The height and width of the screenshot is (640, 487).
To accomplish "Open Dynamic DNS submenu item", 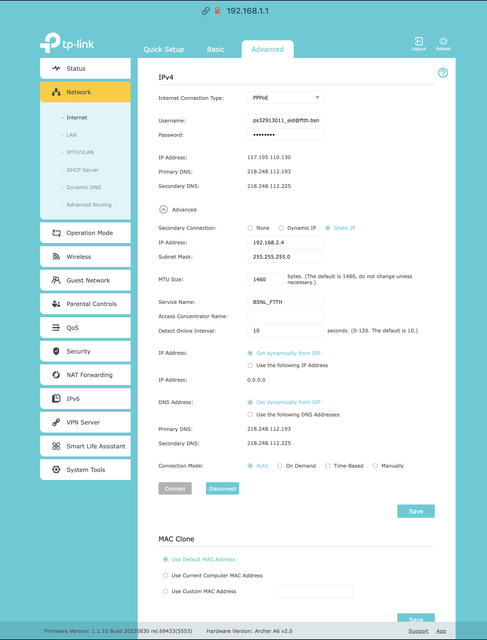I will point(84,187).
